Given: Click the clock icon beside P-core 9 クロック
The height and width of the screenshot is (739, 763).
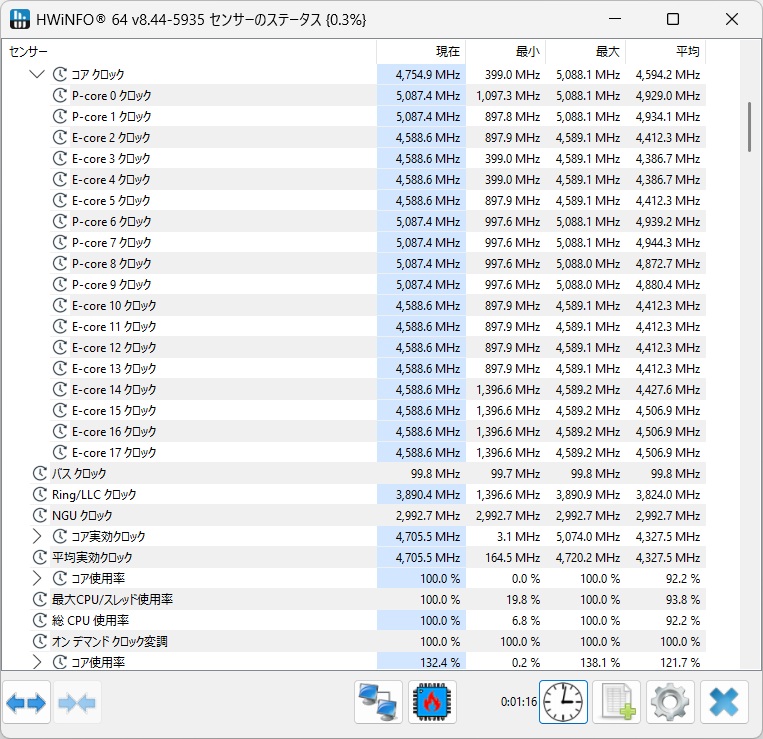Looking at the screenshot, I should [x=59, y=284].
